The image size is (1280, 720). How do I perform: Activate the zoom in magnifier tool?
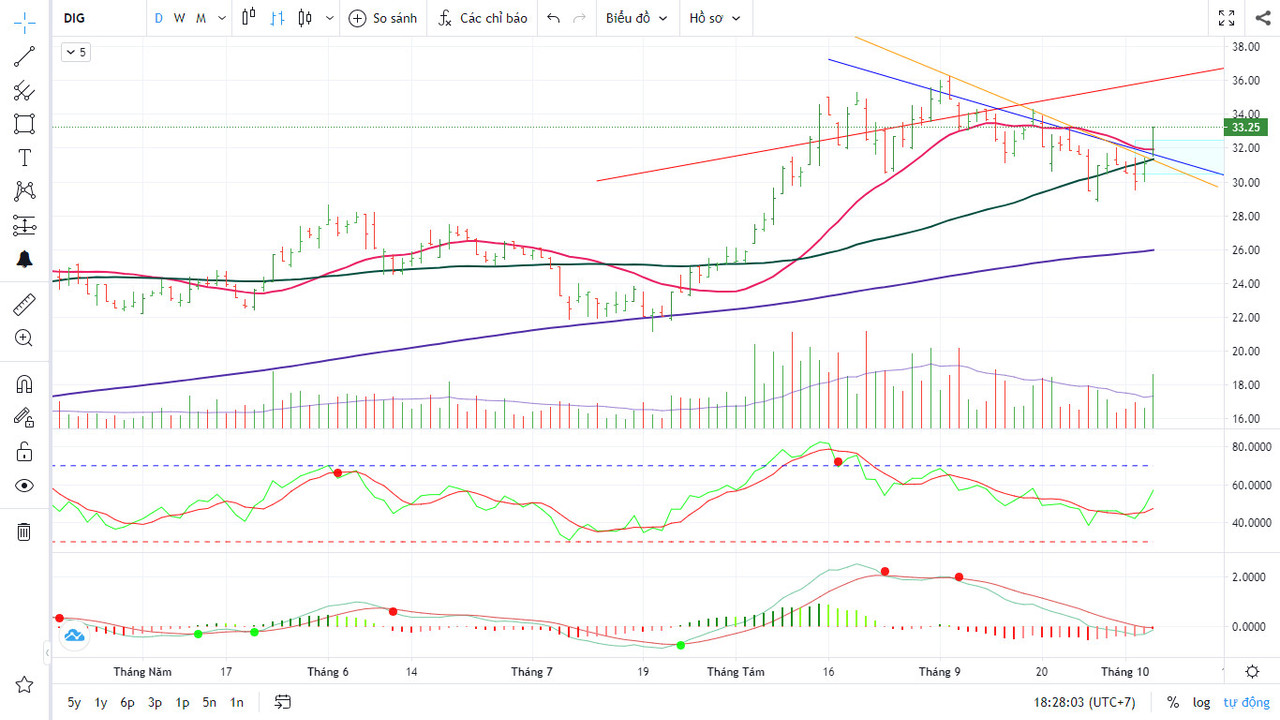(x=24, y=338)
